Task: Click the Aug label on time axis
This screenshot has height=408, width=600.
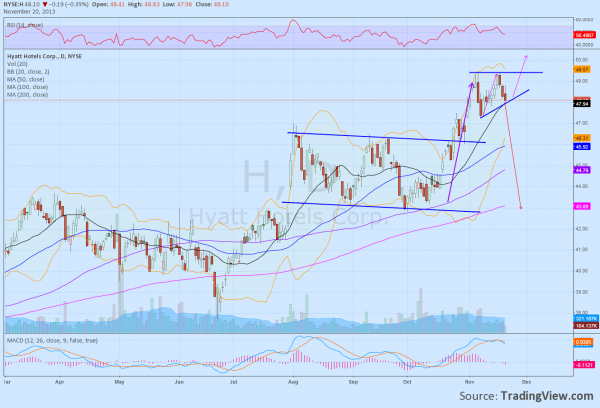Action: pos(293,382)
